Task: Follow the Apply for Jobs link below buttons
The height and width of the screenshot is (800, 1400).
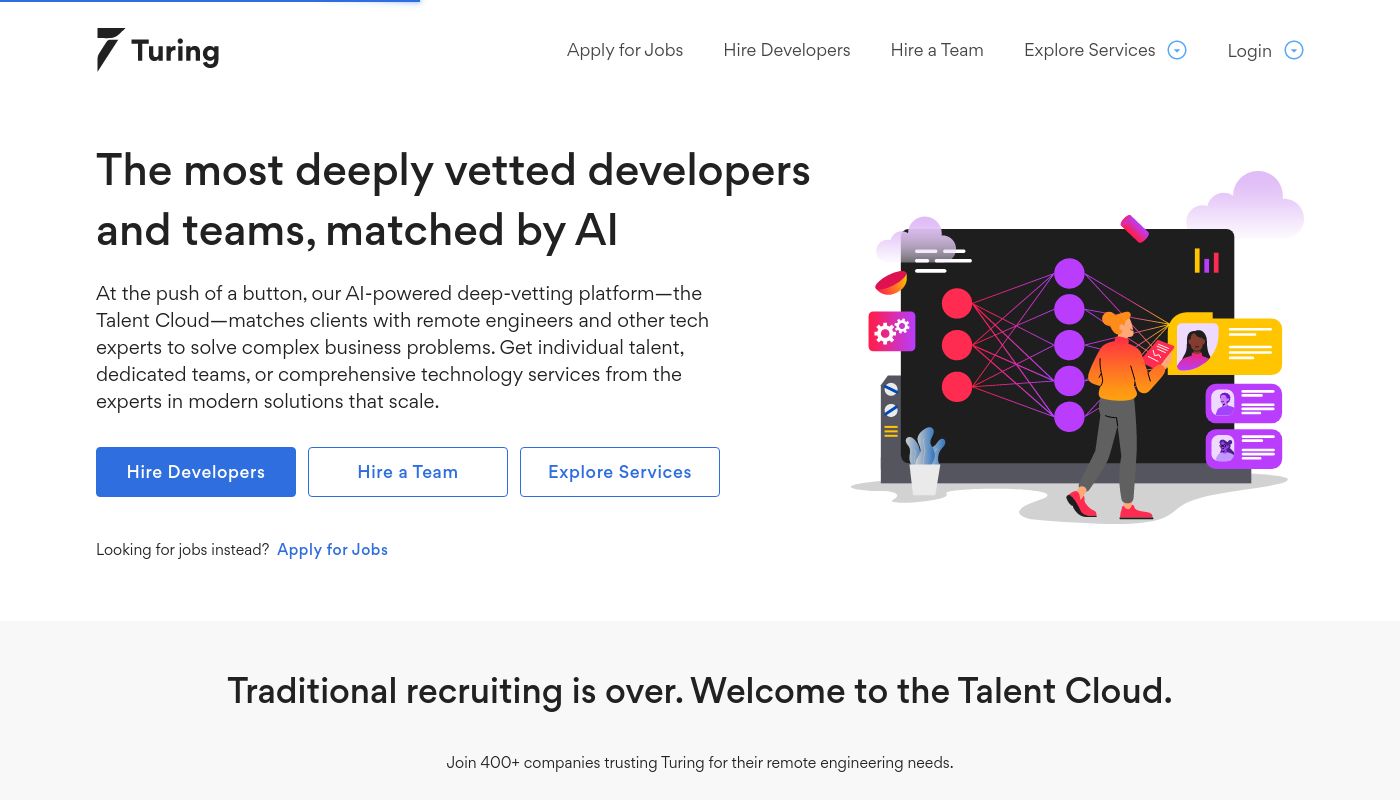Action: (x=332, y=549)
